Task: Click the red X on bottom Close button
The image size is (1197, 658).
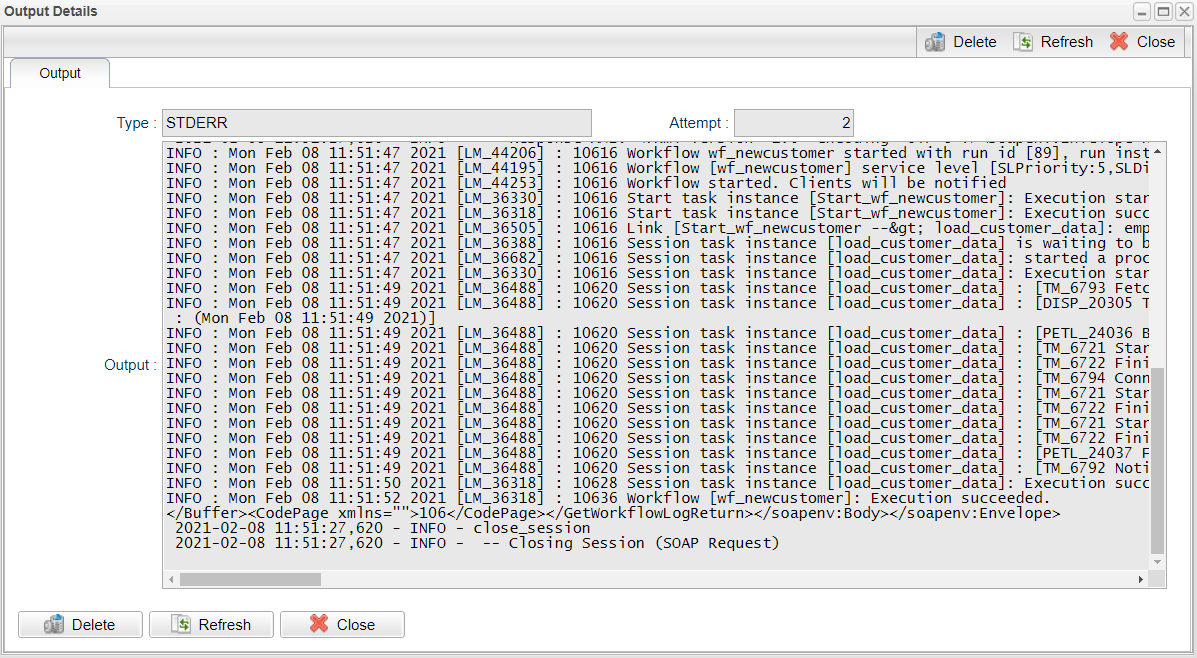Action: point(319,624)
